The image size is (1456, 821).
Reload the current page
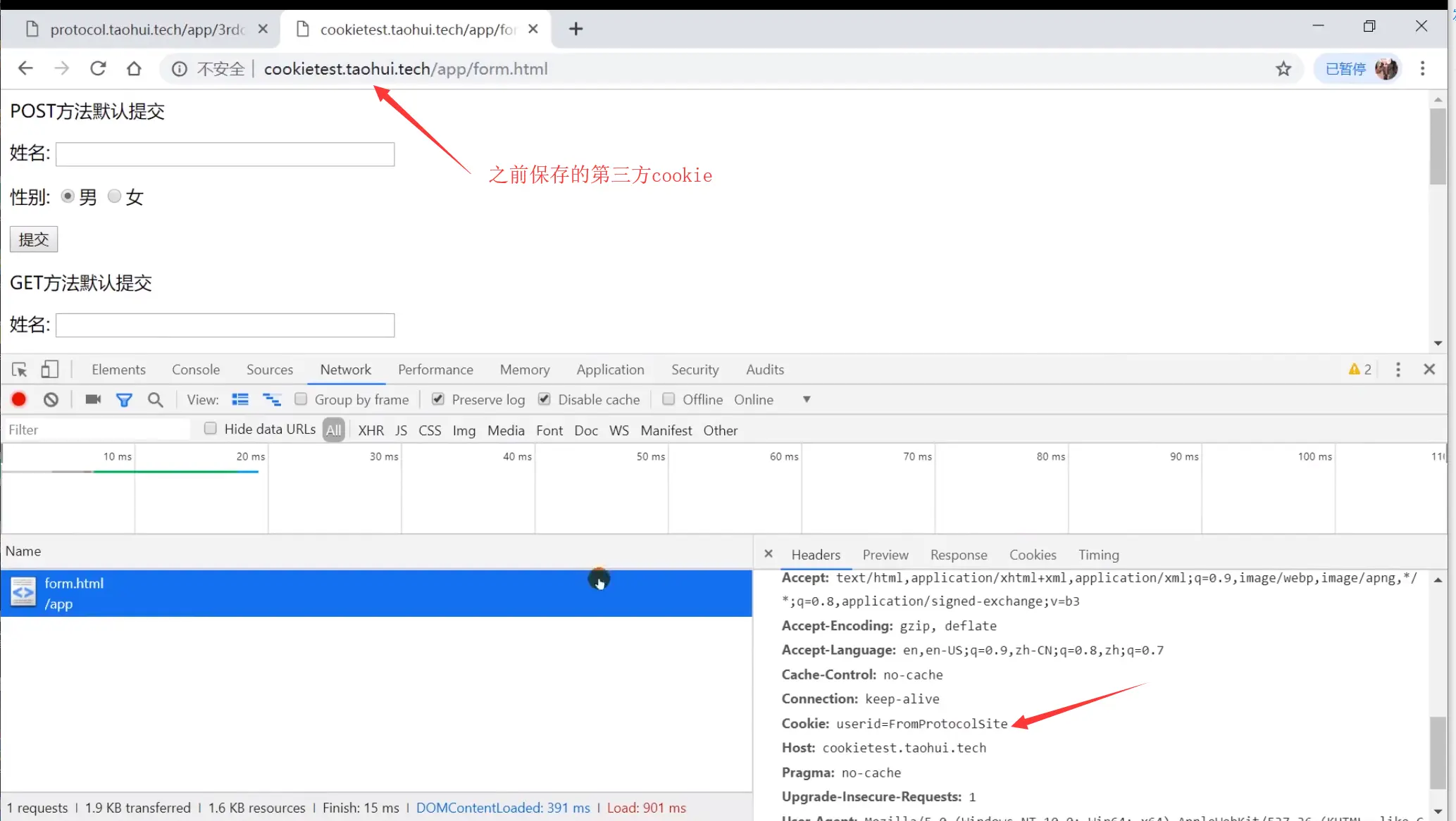coord(98,69)
